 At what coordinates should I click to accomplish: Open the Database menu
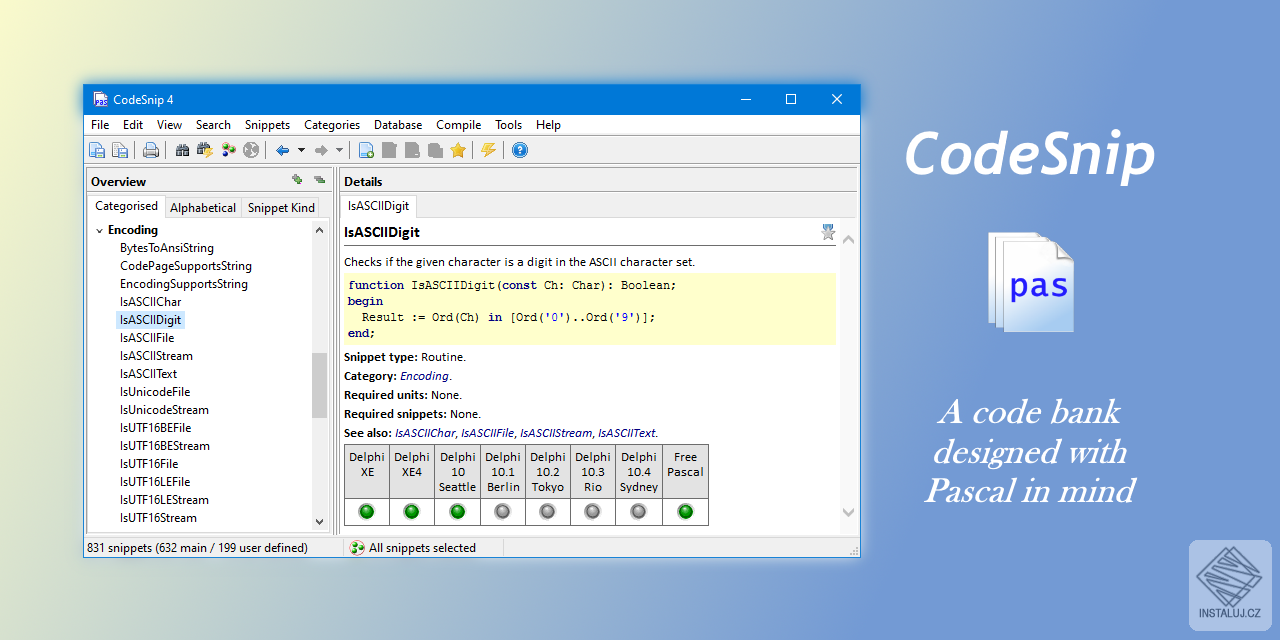pos(398,125)
